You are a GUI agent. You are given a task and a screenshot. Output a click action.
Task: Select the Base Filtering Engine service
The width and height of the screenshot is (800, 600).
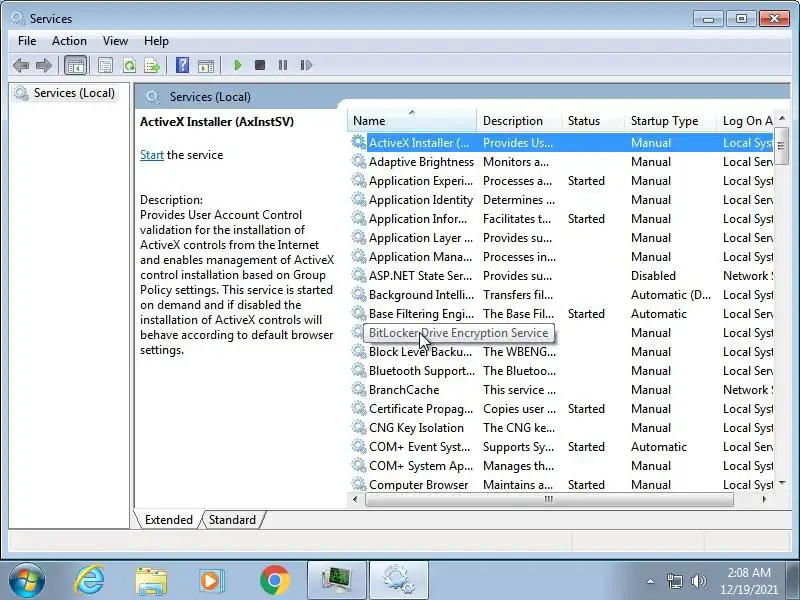561,314
